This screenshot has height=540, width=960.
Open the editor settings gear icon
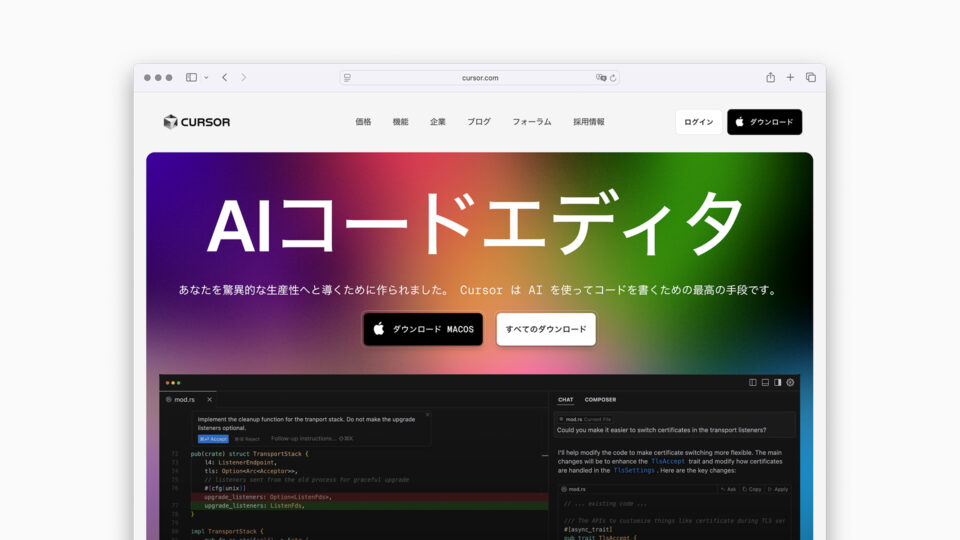tap(790, 382)
